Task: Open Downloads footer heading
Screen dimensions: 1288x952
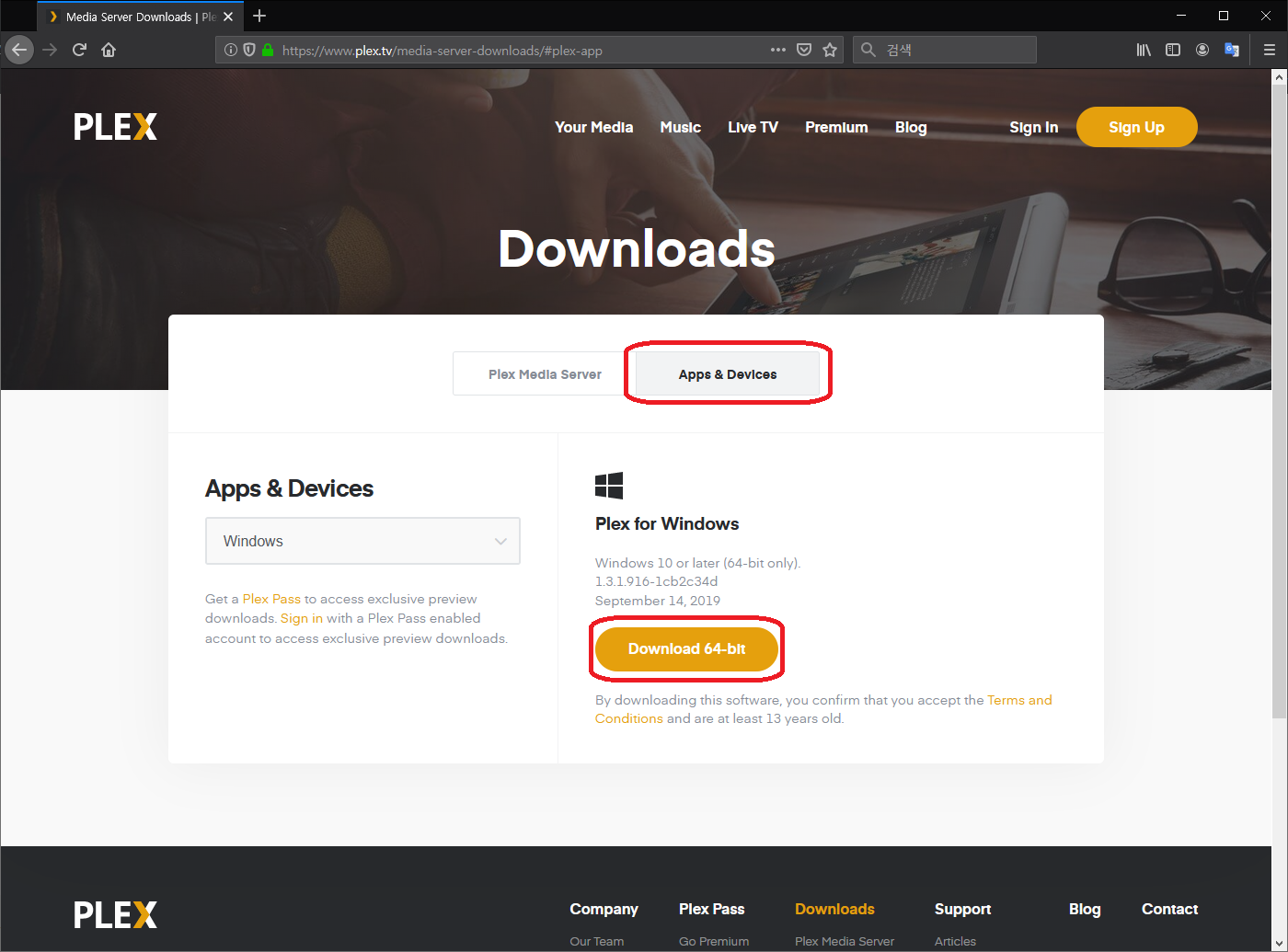Action: click(x=834, y=909)
